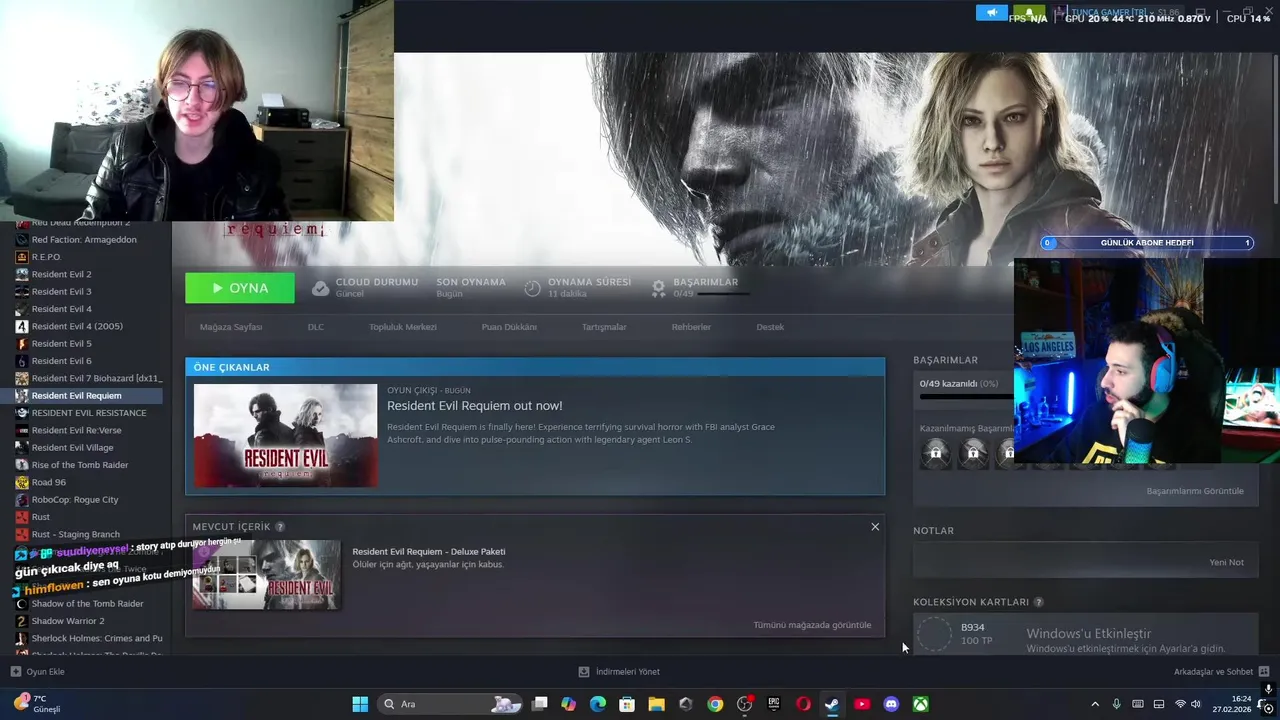Open Google Chrome from the taskbar

715,704
